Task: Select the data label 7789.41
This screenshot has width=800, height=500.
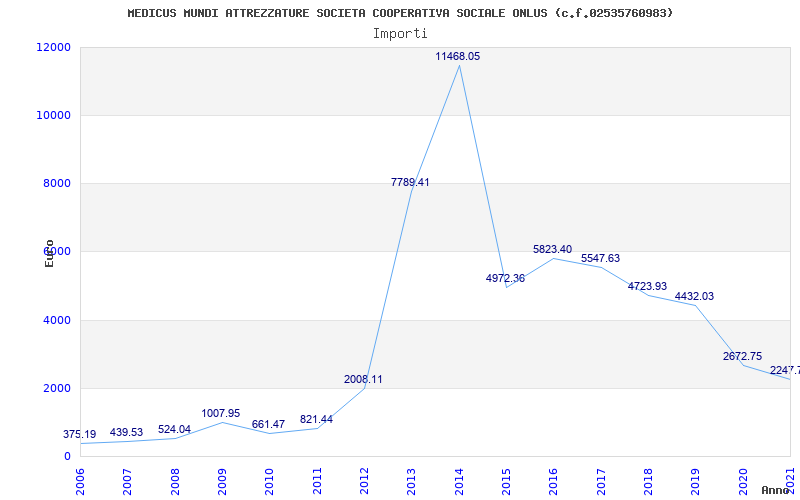Action: [x=410, y=182]
